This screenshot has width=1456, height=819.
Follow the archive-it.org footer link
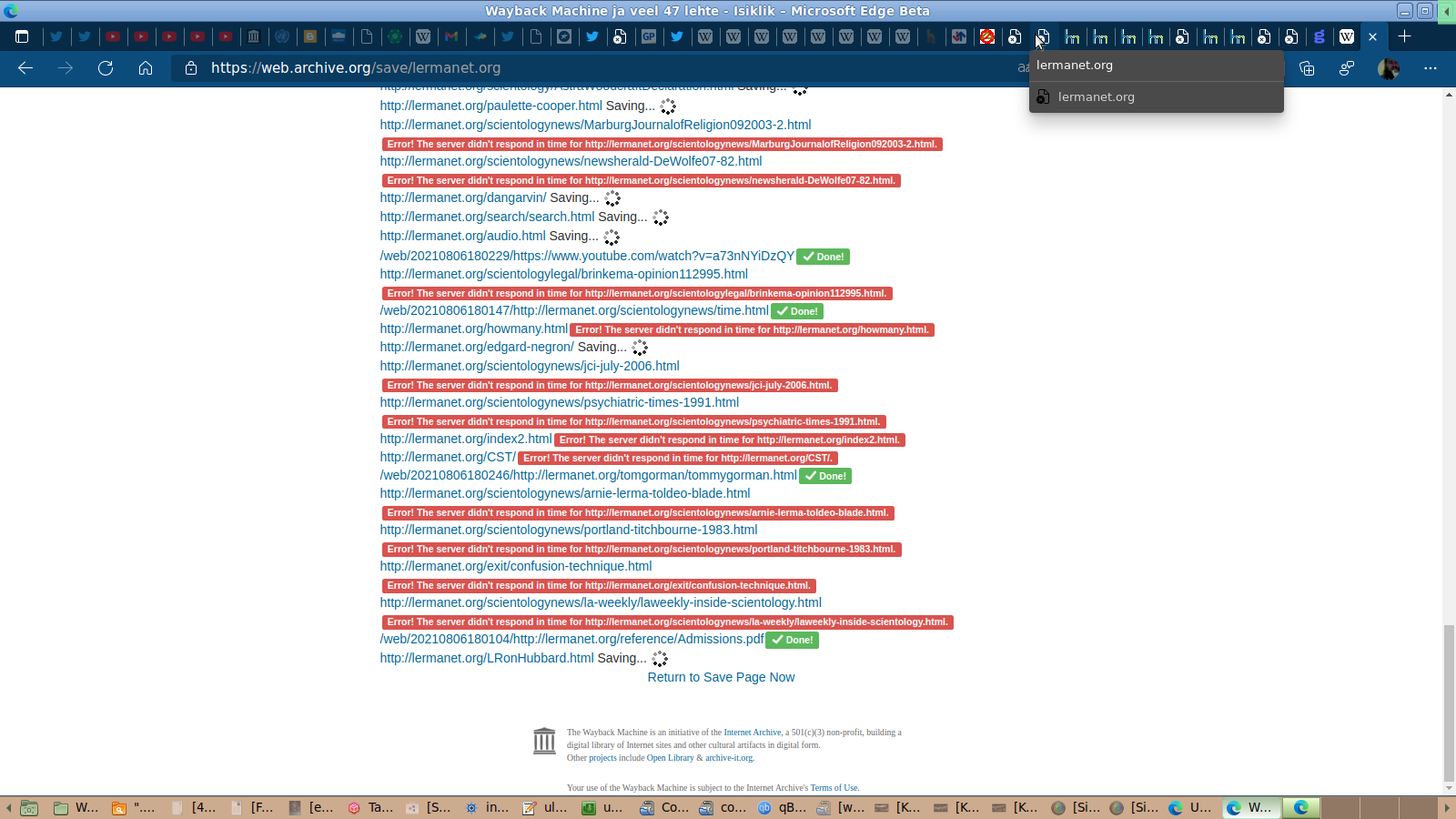point(729,758)
